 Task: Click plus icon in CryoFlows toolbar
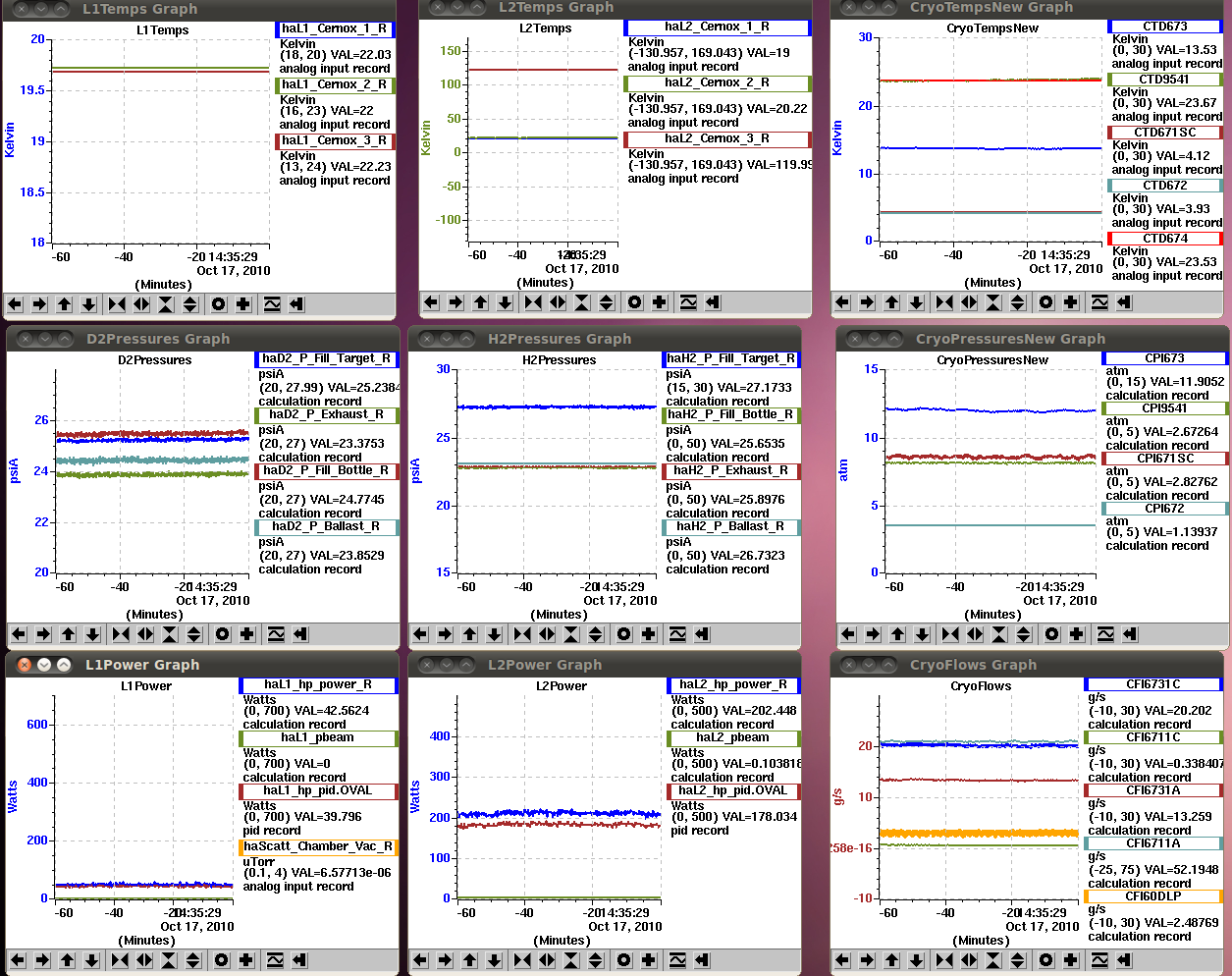click(x=1070, y=960)
